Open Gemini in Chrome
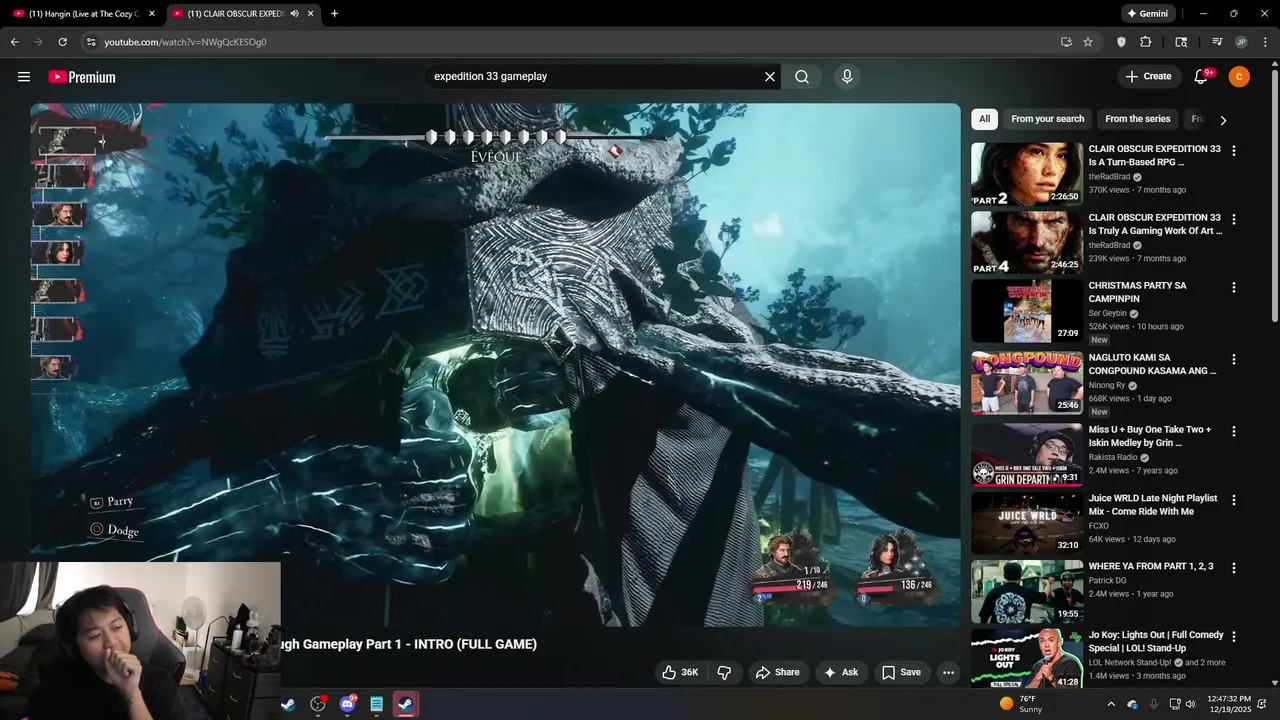 click(x=1147, y=14)
